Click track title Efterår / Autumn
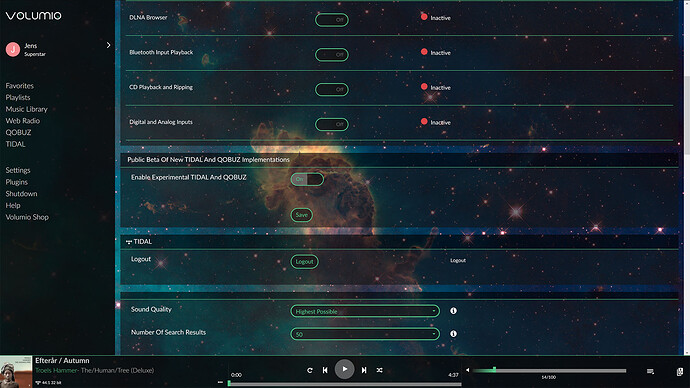Screen dimensions: 690x388 coord(62,360)
